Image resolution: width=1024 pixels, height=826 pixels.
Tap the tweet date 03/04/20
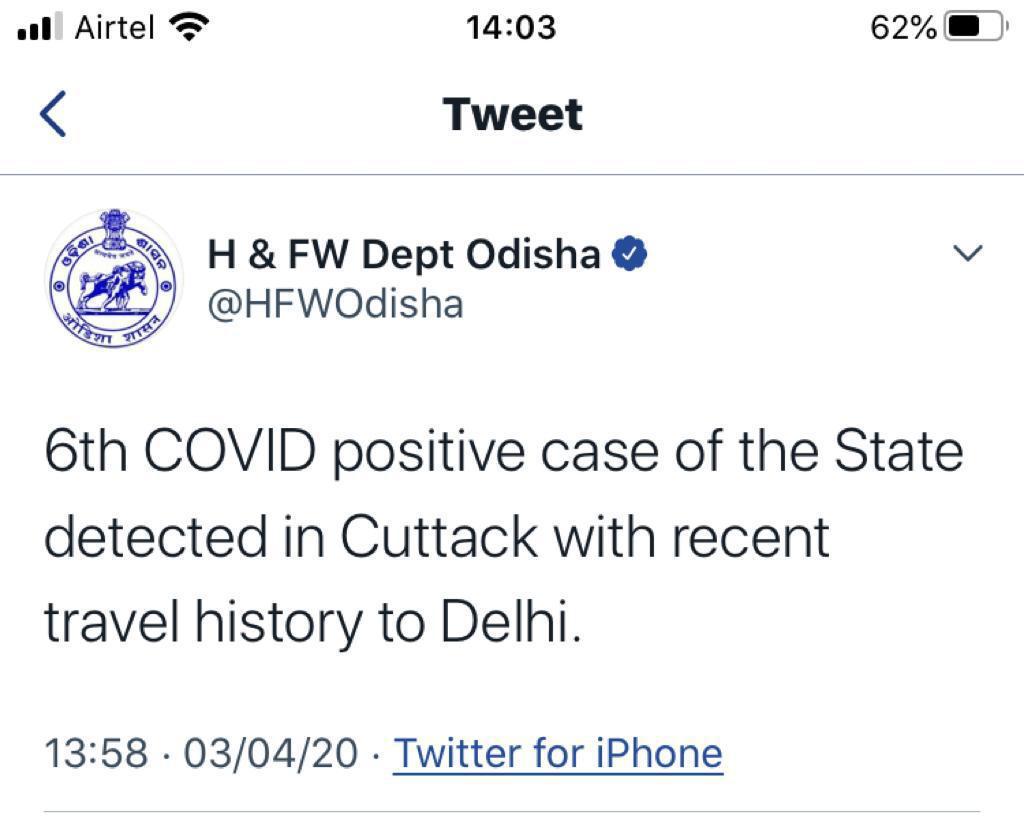pos(270,753)
